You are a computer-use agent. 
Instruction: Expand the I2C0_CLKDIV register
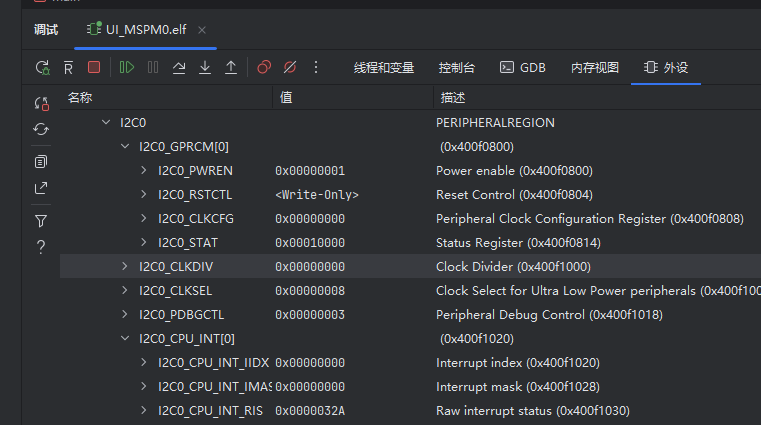pyautogui.click(x=125, y=266)
